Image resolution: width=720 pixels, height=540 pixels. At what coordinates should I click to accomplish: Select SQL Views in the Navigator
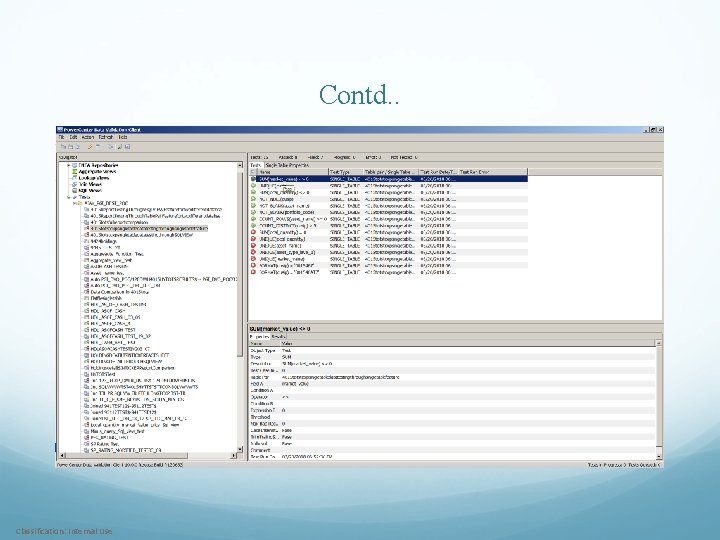(90, 191)
